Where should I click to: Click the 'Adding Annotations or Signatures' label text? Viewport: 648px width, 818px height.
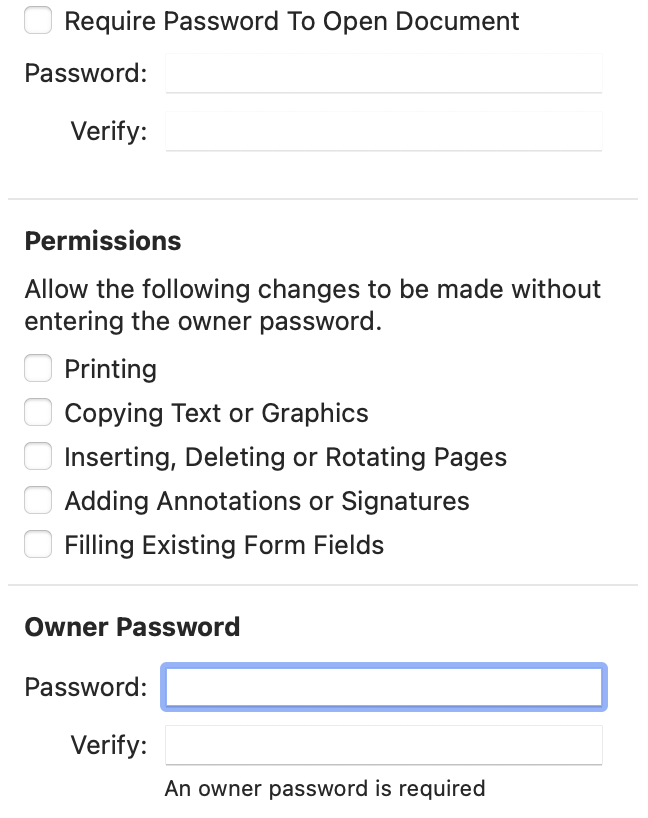(267, 501)
